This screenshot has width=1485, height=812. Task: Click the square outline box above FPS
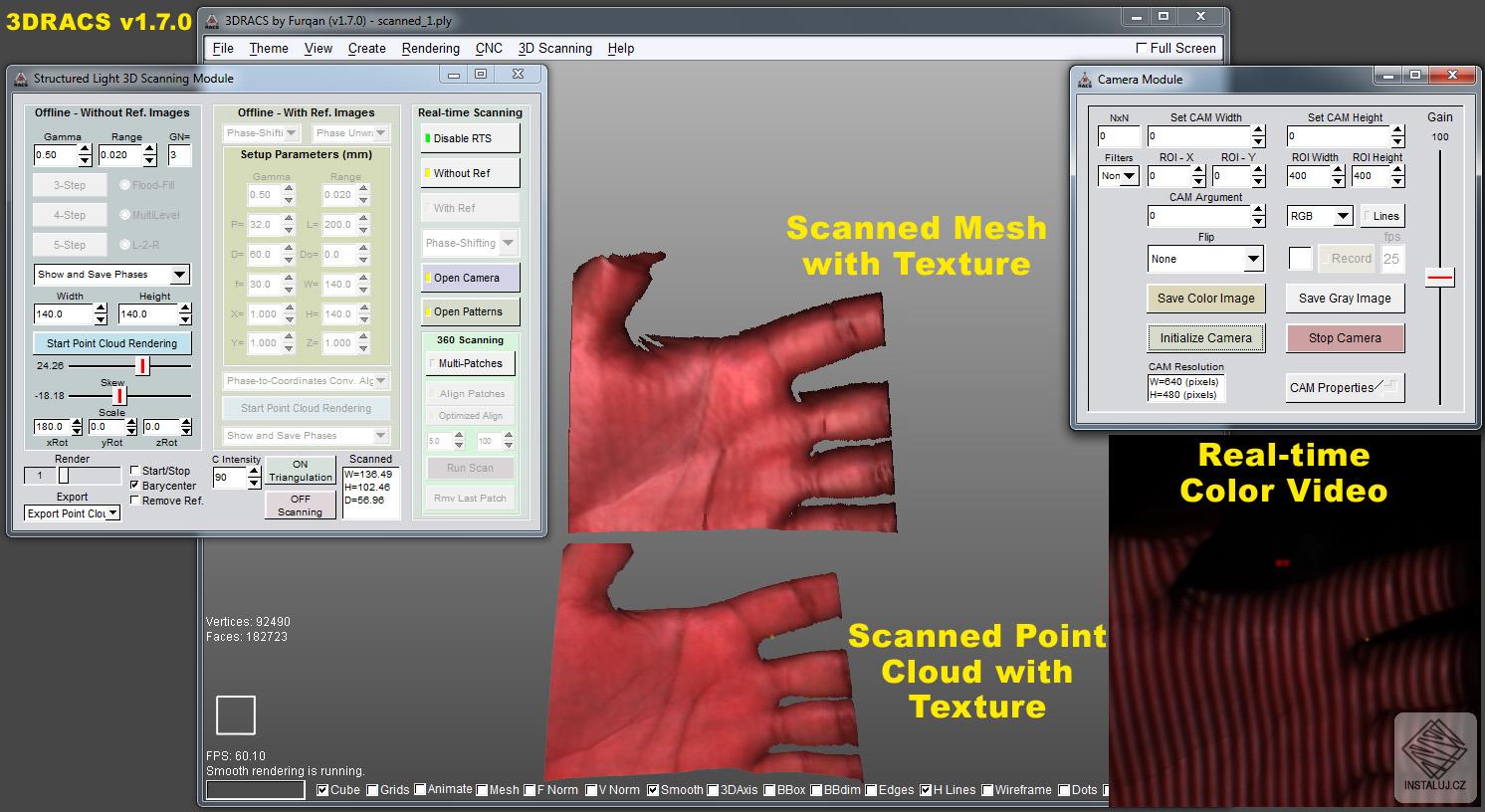236,715
